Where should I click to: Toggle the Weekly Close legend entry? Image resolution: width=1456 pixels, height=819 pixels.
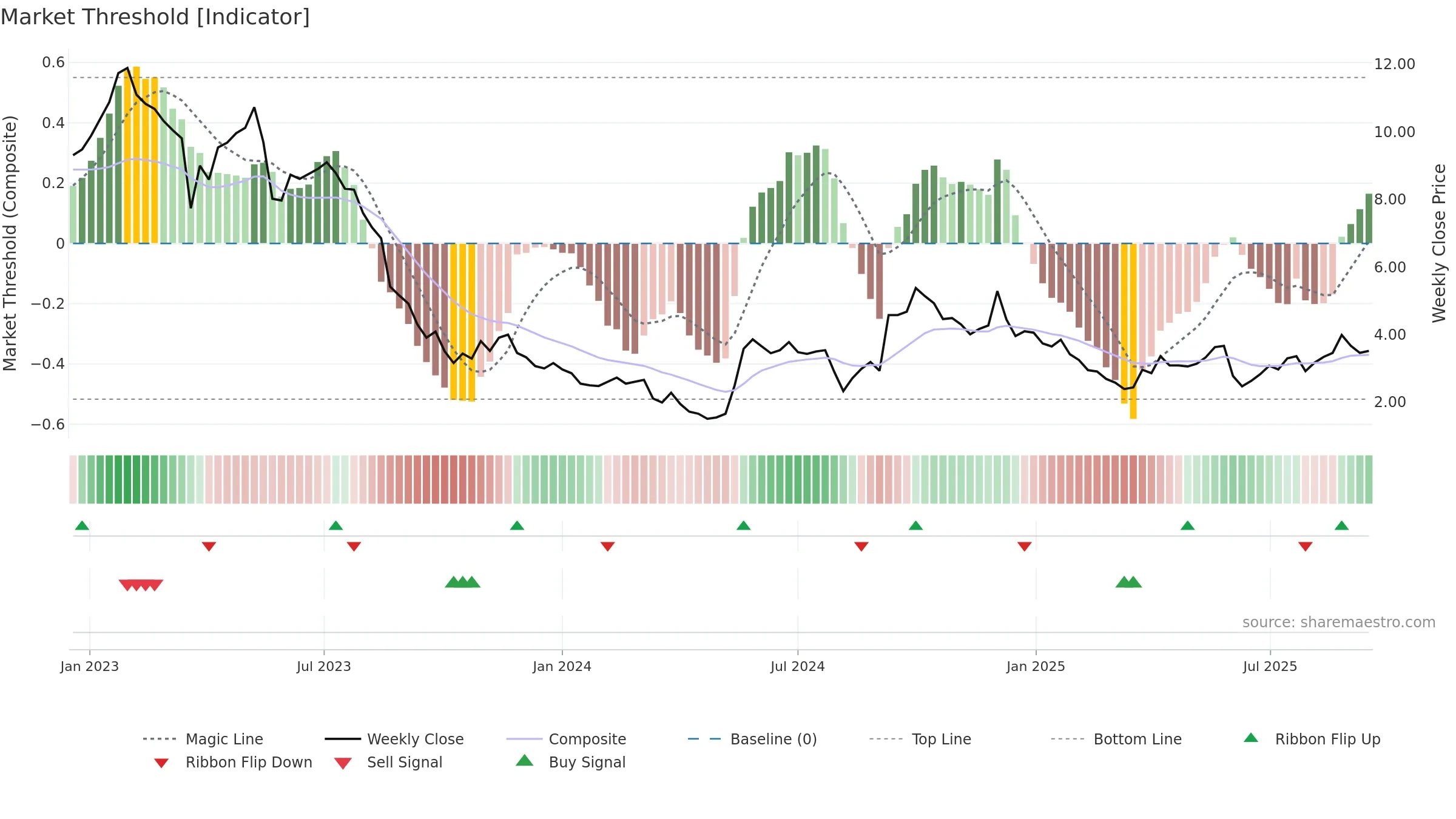point(394,739)
